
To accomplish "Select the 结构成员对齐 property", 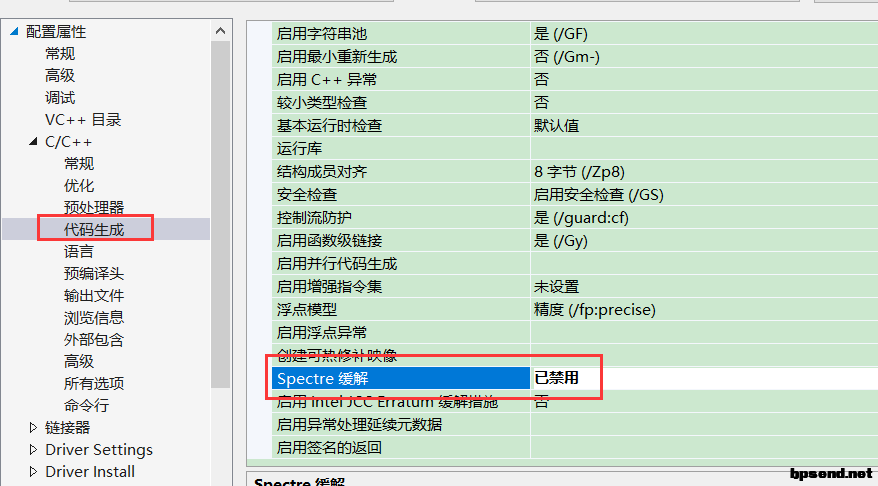I will tap(322, 171).
